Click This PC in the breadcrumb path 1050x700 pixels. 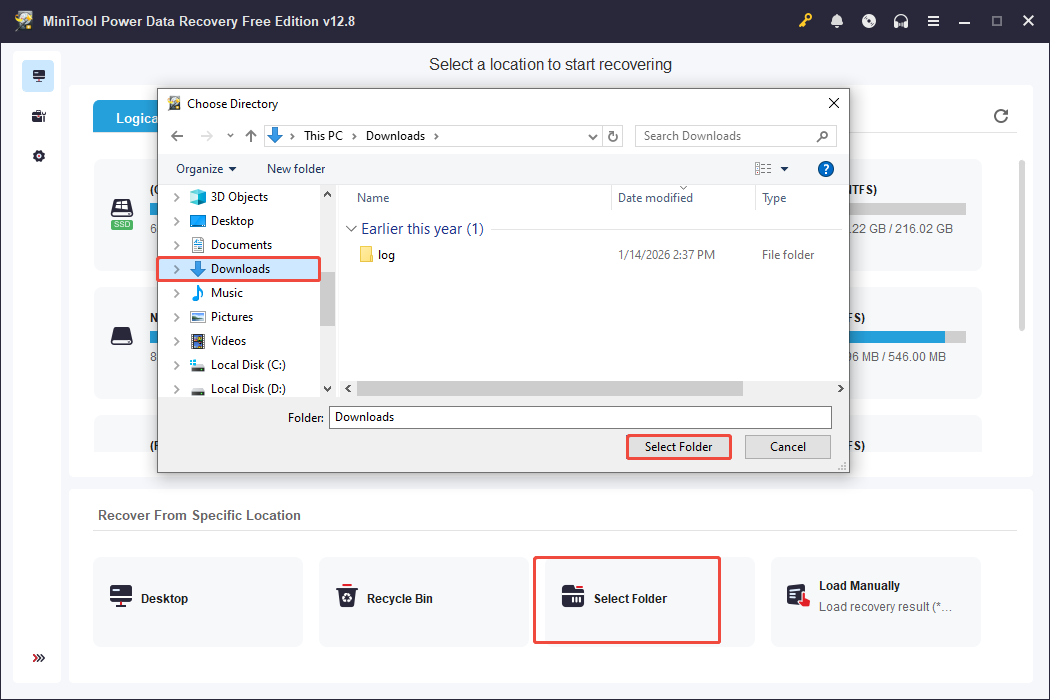[x=323, y=136]
